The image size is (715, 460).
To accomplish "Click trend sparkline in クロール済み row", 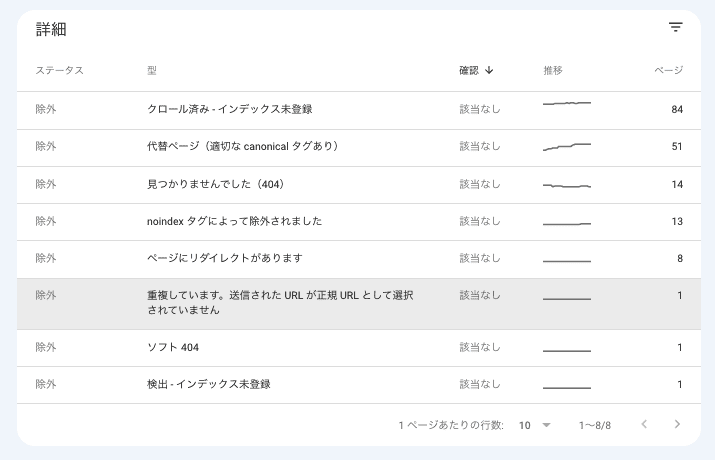I will pos(567,103).
